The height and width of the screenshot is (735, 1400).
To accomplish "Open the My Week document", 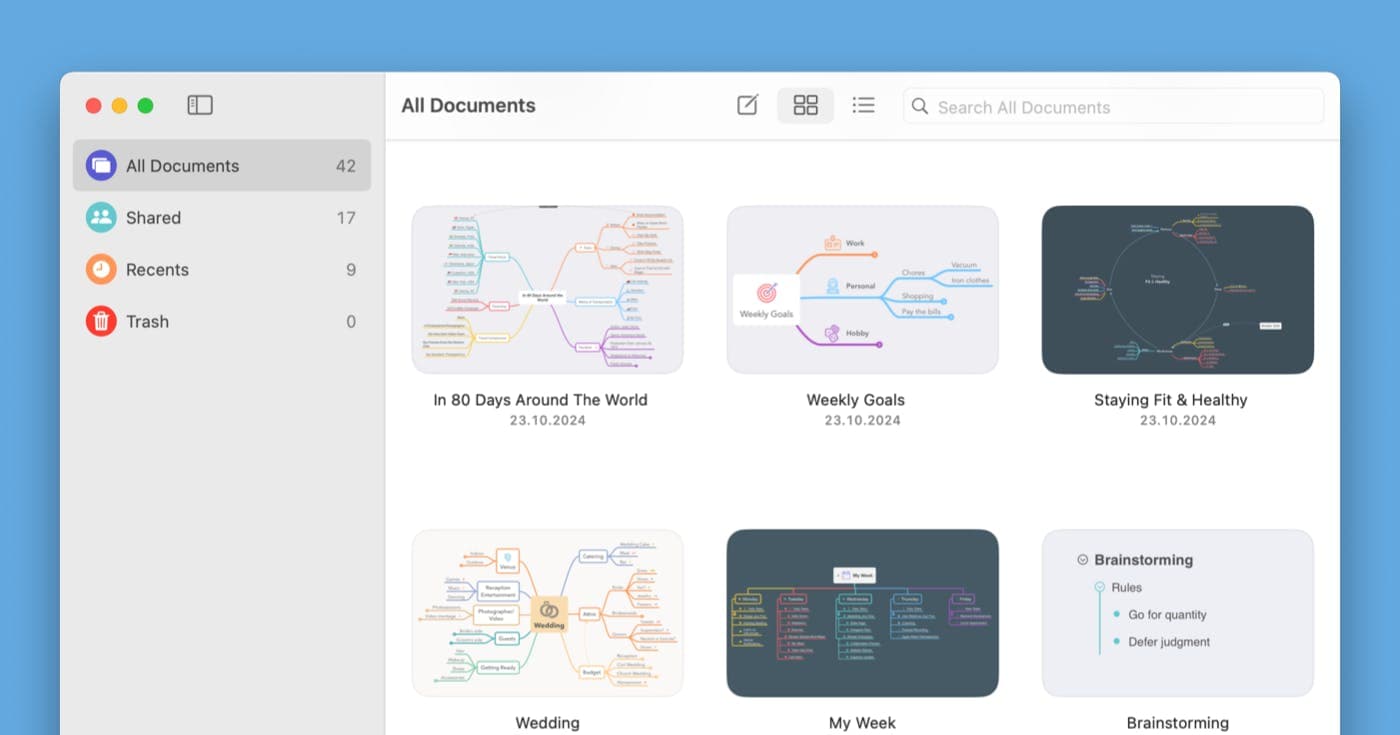I will point(862,612).
